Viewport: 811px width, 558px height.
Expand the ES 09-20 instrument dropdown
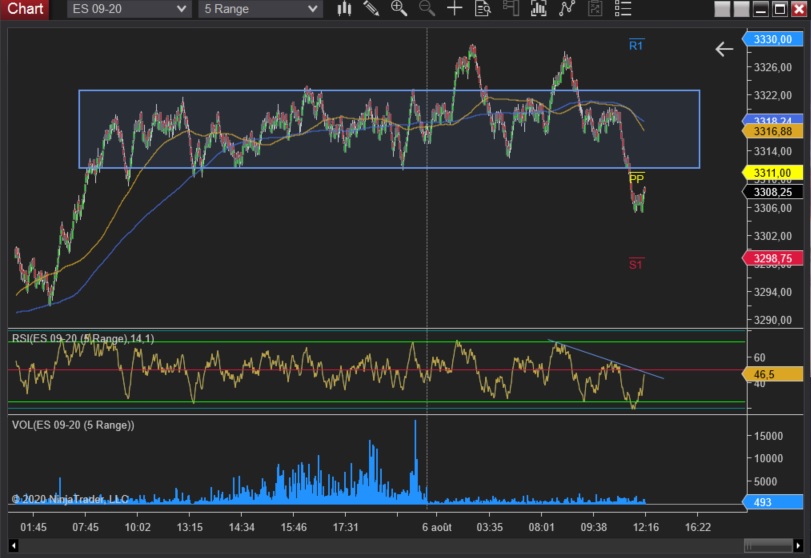pyautogui.click(x=129, y=9)
